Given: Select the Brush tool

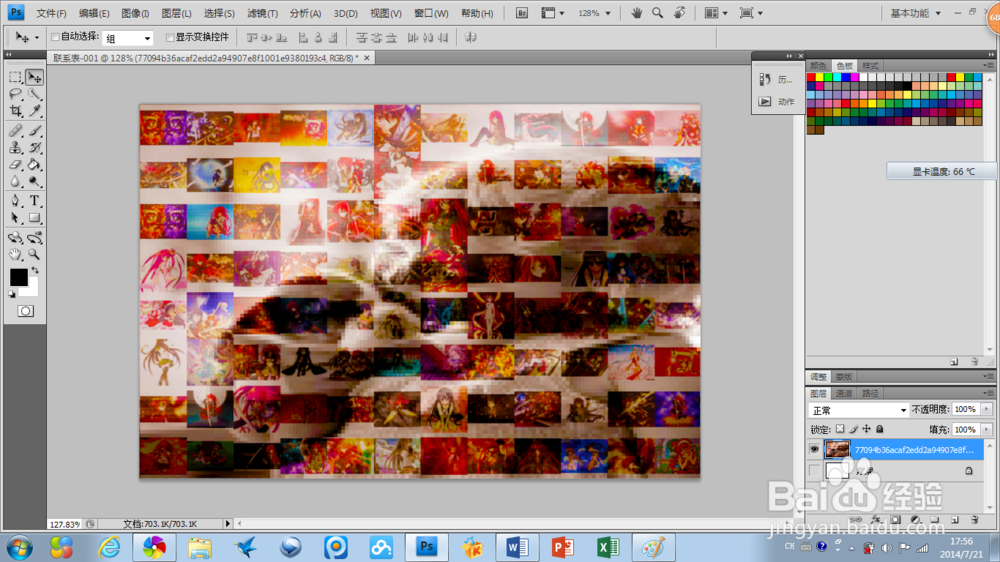Looking at the screenshot, I should (x=34, y=131).
